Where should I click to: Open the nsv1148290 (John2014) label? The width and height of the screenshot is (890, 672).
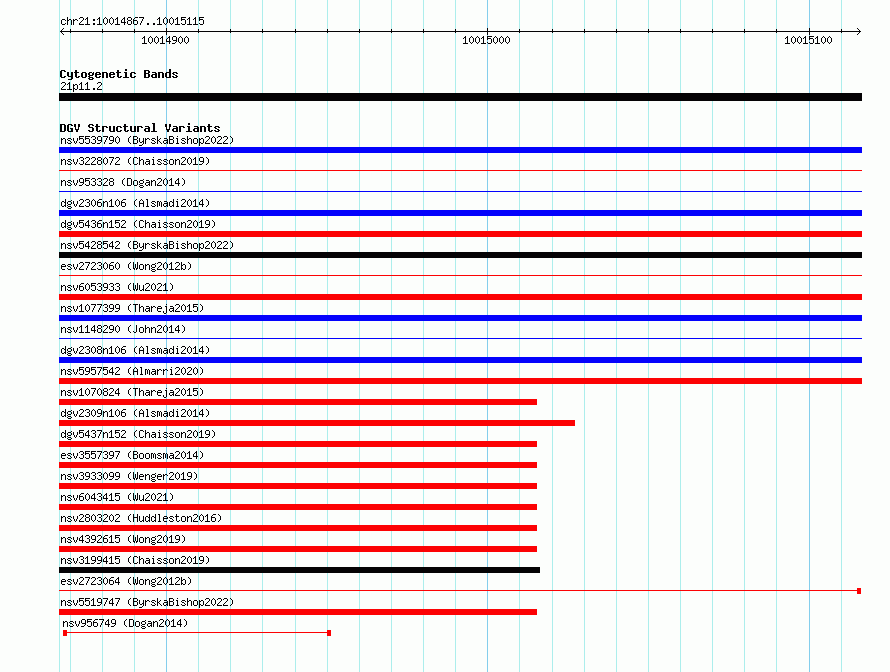tap(123, 329)
